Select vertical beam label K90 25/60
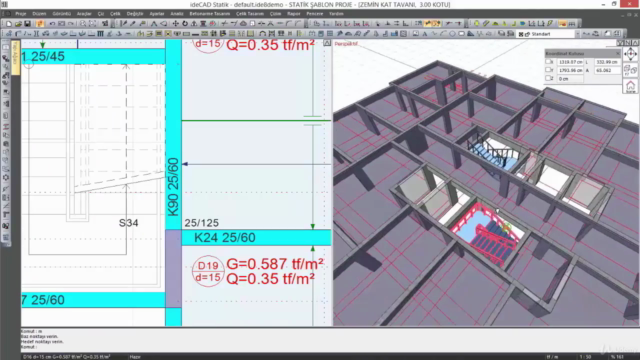640x360 pixels. point(173,187)
